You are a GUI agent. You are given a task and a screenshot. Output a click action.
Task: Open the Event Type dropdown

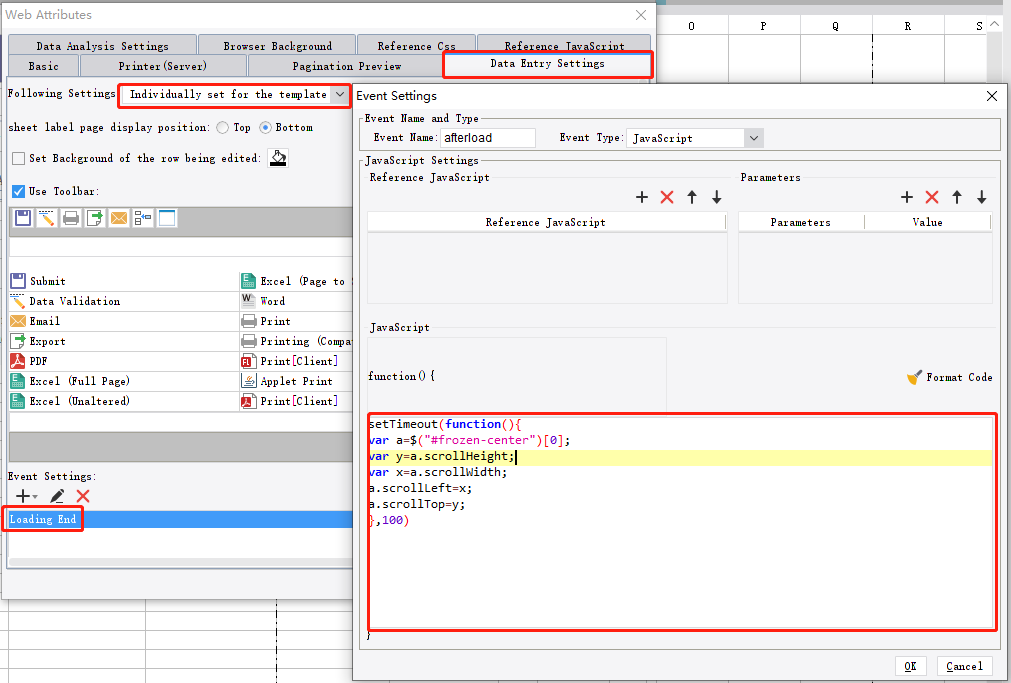[x=754, y=138]
